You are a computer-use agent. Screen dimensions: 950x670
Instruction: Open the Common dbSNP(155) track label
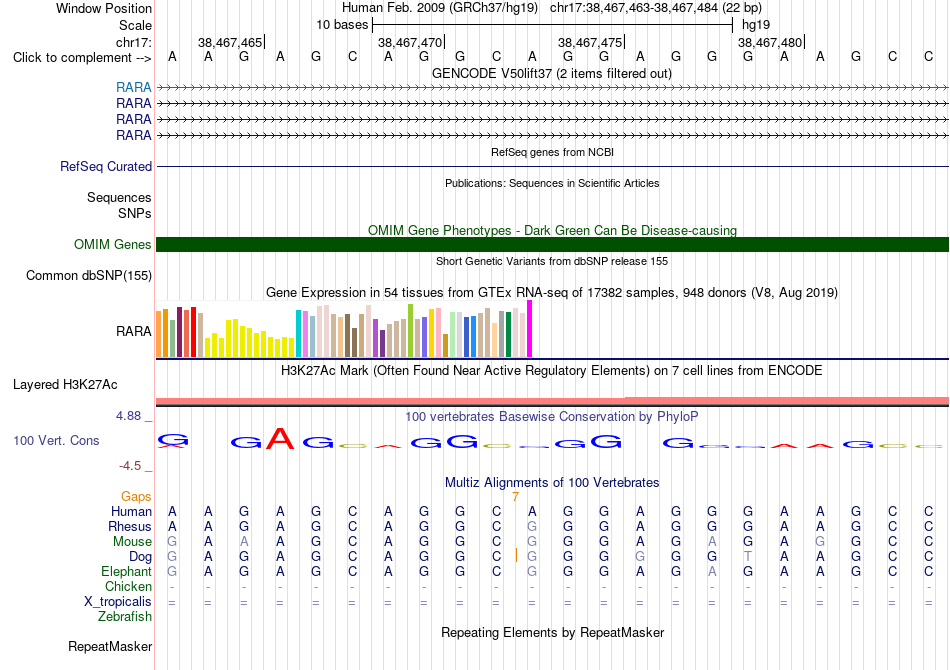88,276
